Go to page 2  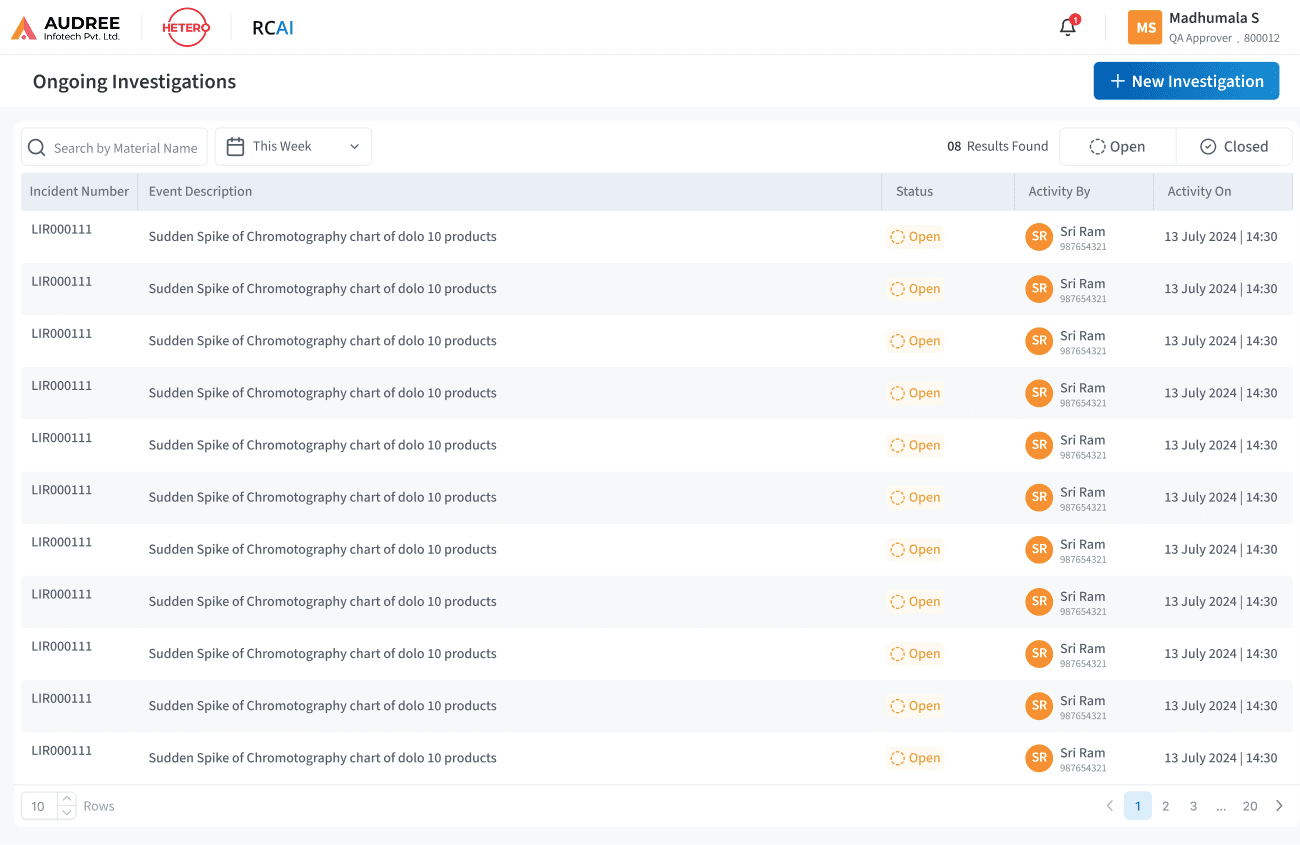click(1165, 806)
